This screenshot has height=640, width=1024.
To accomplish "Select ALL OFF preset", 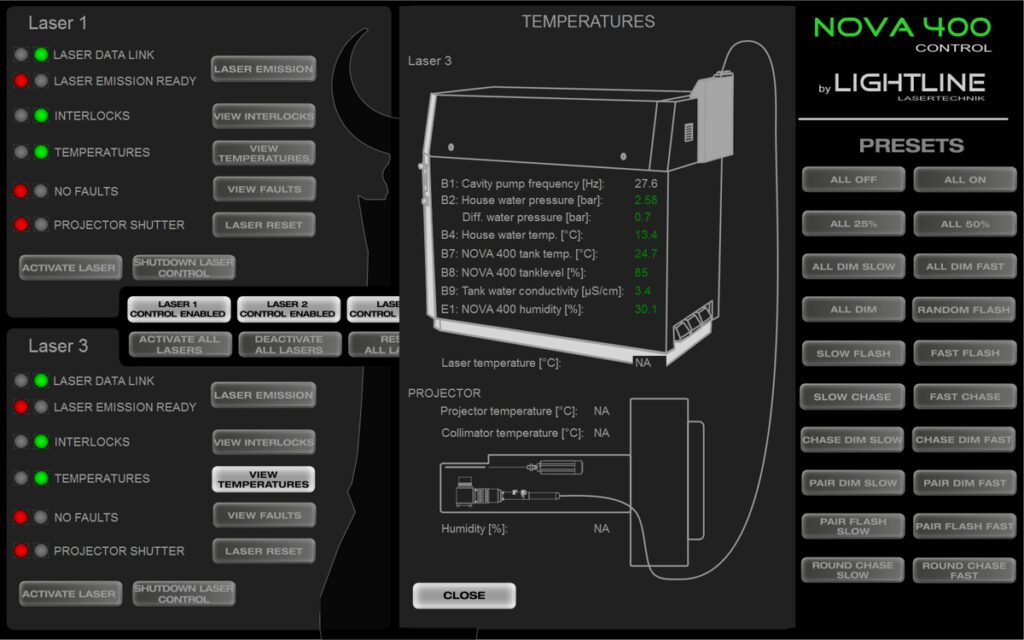I will pos(854,180).
